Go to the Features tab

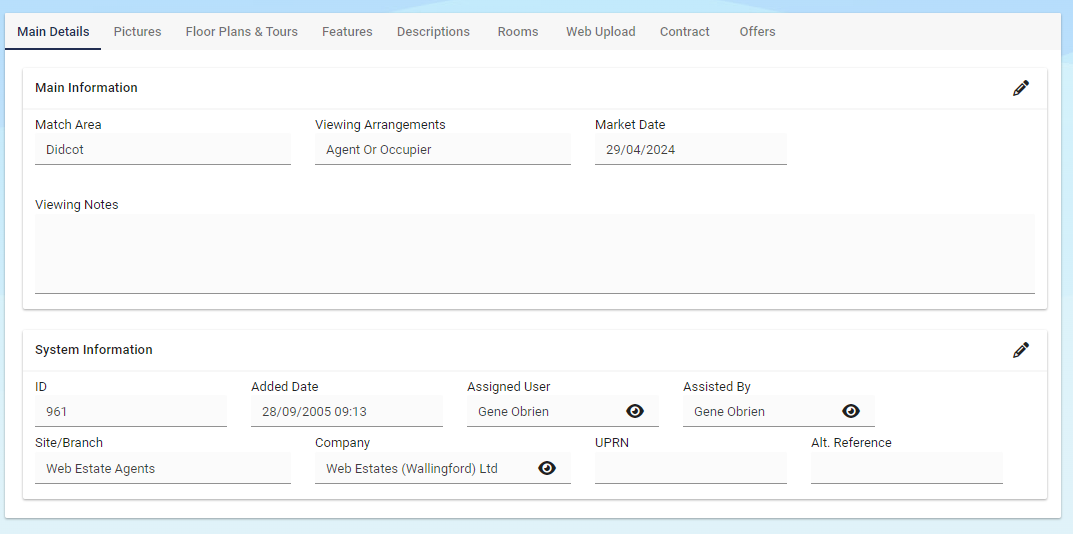pos(347,31)
